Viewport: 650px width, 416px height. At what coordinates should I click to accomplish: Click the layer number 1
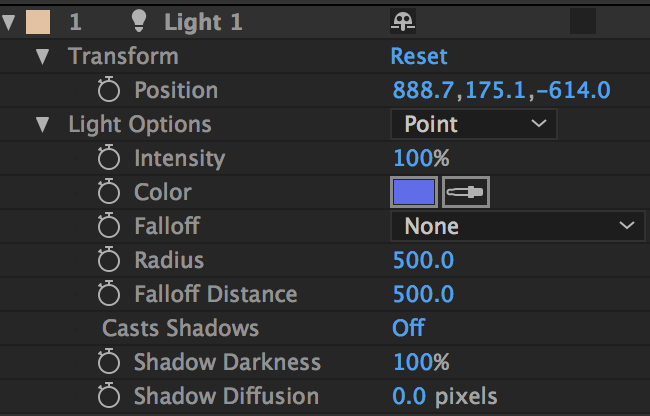click(75, 22)
